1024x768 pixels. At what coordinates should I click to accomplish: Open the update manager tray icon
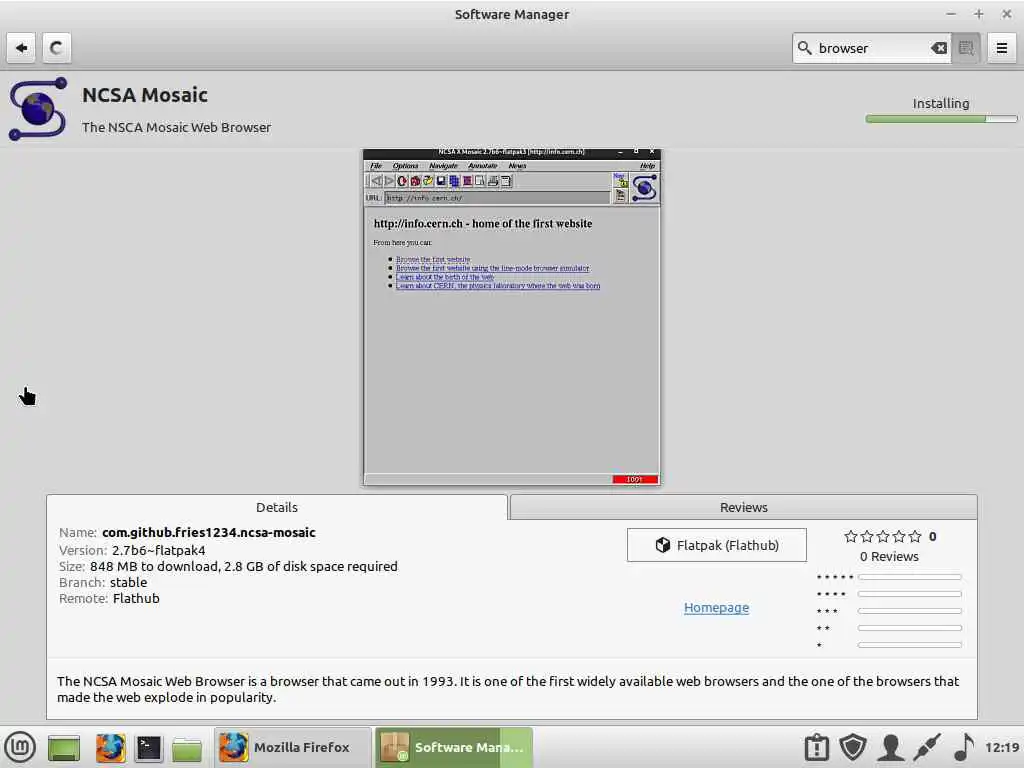coord(816,748)
